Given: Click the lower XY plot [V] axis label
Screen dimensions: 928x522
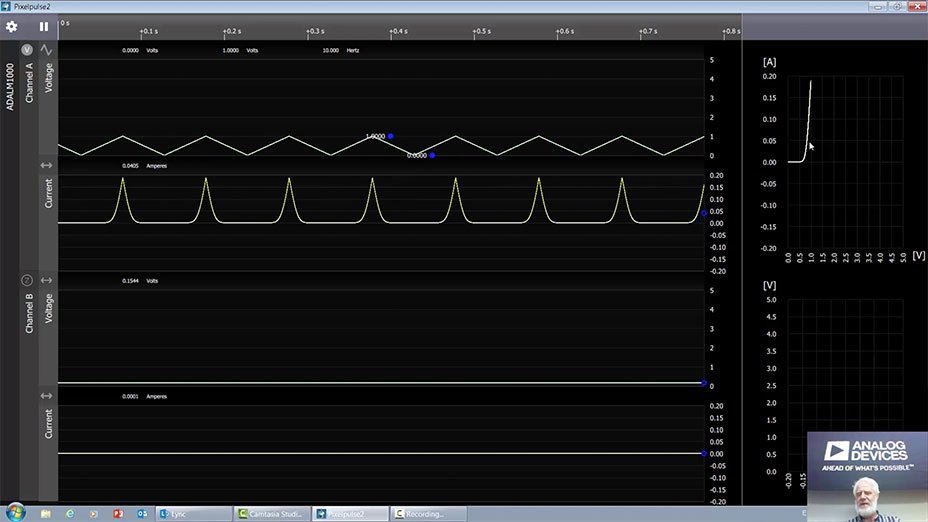Looking at the screenshot, I should (x=769, y=285).
